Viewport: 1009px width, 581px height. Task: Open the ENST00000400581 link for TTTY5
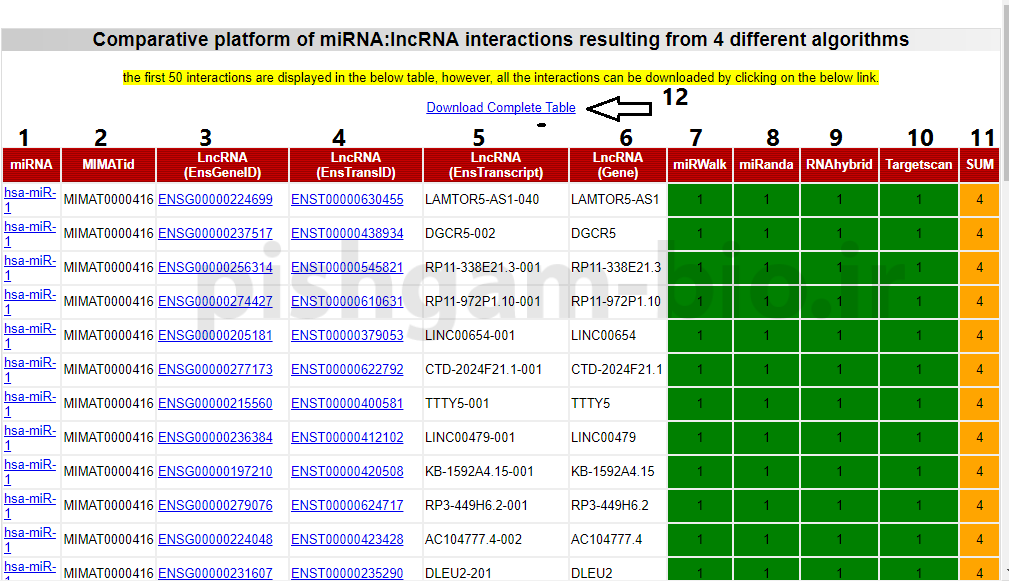click(x=347, y=404)
